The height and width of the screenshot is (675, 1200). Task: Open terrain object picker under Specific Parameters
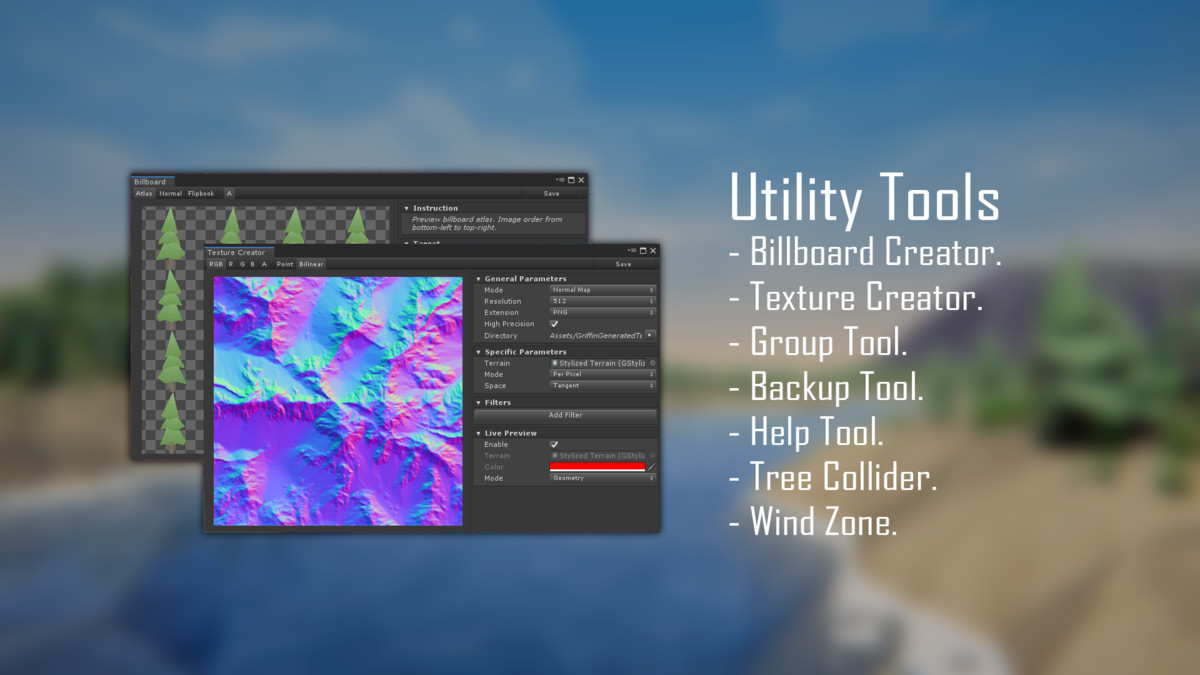coord(652,363)
